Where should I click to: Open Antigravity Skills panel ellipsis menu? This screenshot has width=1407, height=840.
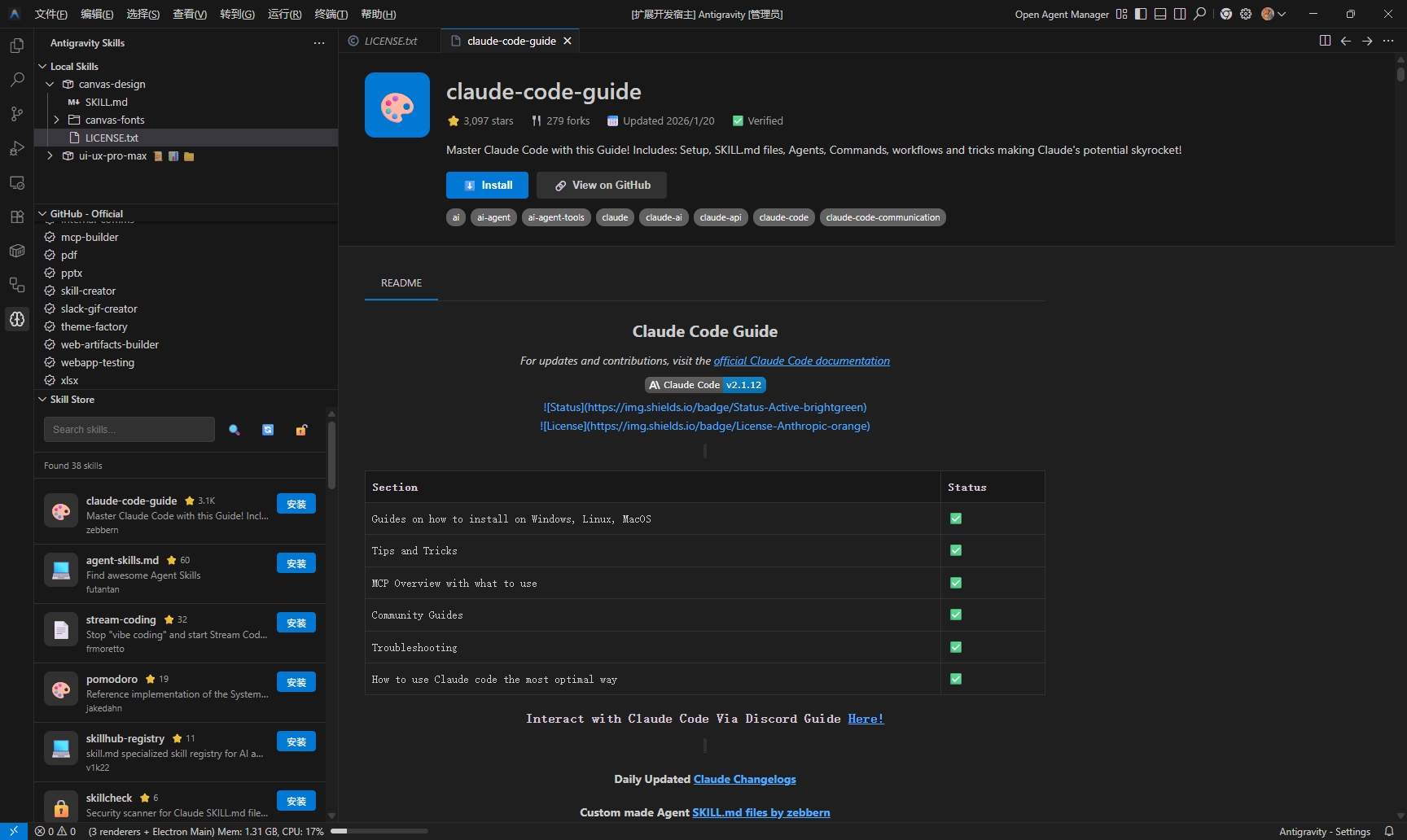pyautogui.click(x=319, y=43)
